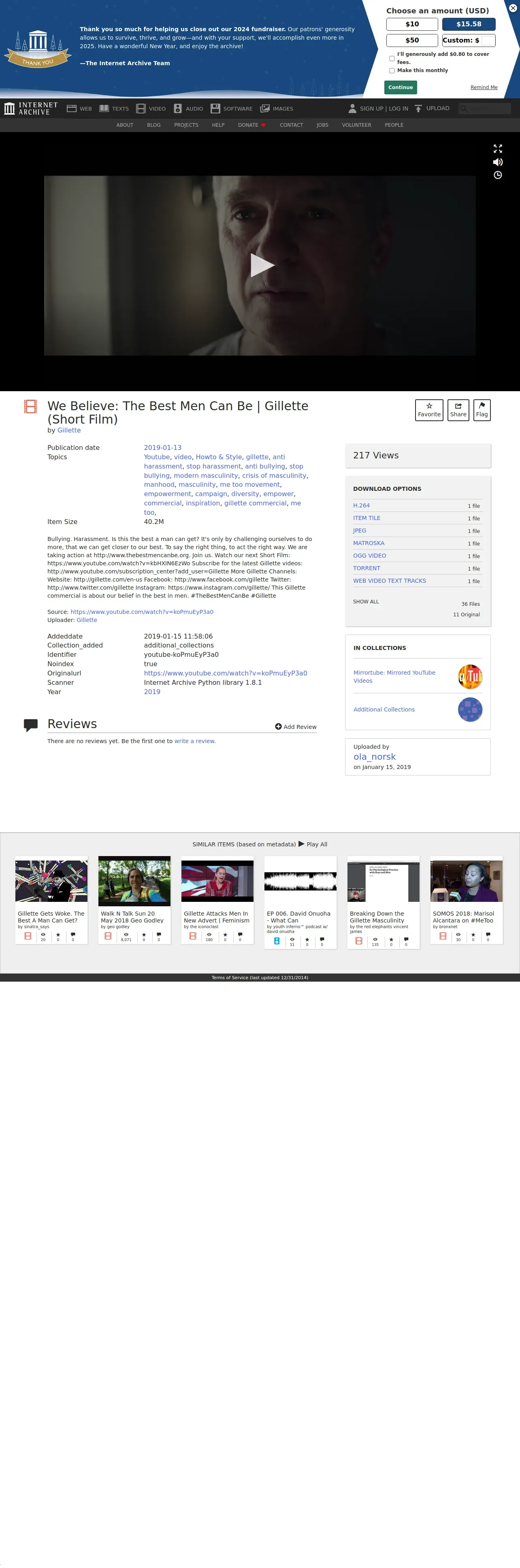The height and width of the screenshot is (1568, 520).
Task: Click the Additional Collections round thumbnail
Action: point(470,710)
